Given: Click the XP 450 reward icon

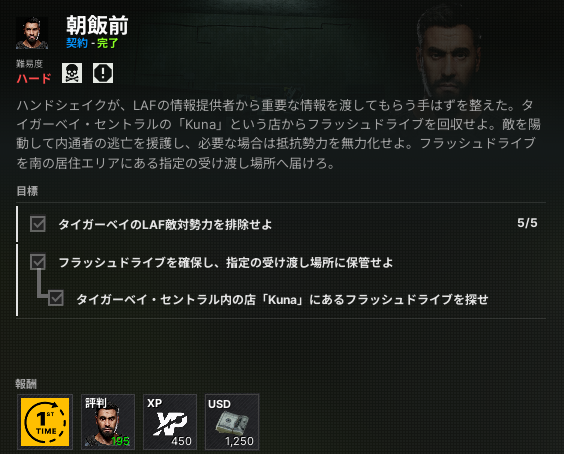Looking at the screenshot, I should (x=170, y=422).
